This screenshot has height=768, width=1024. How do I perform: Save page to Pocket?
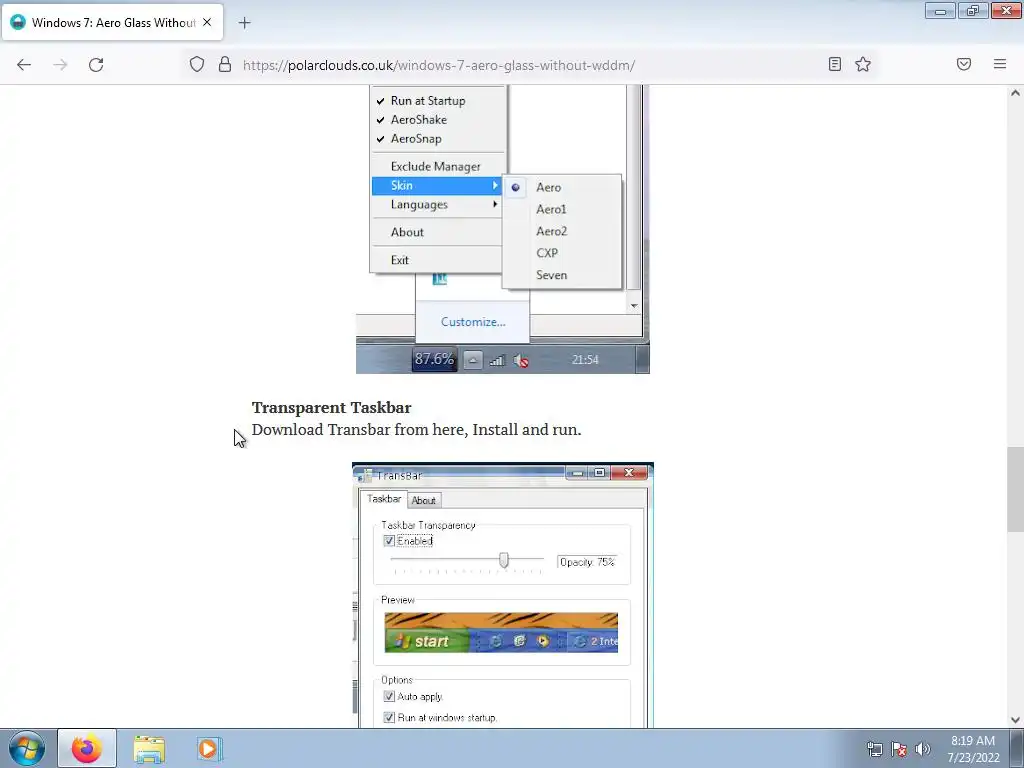pos(964,64)
